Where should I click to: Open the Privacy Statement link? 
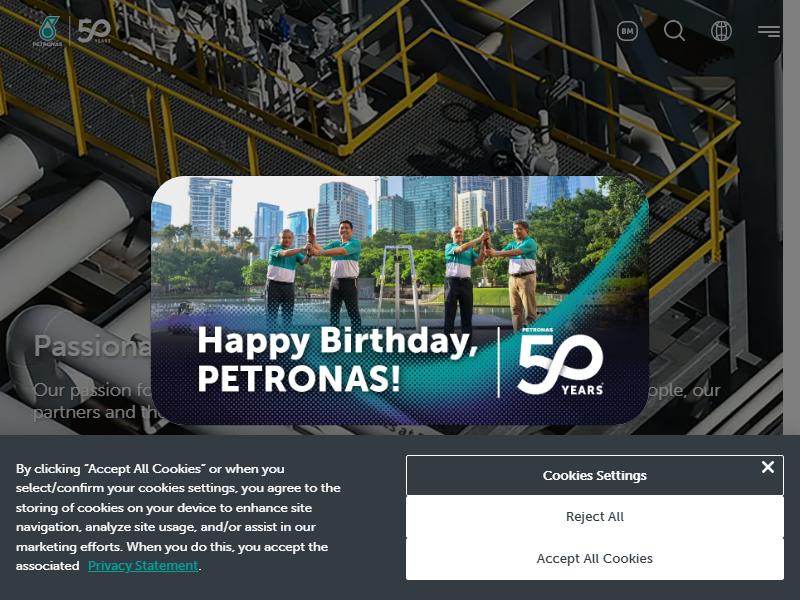[x=143, y=566]
